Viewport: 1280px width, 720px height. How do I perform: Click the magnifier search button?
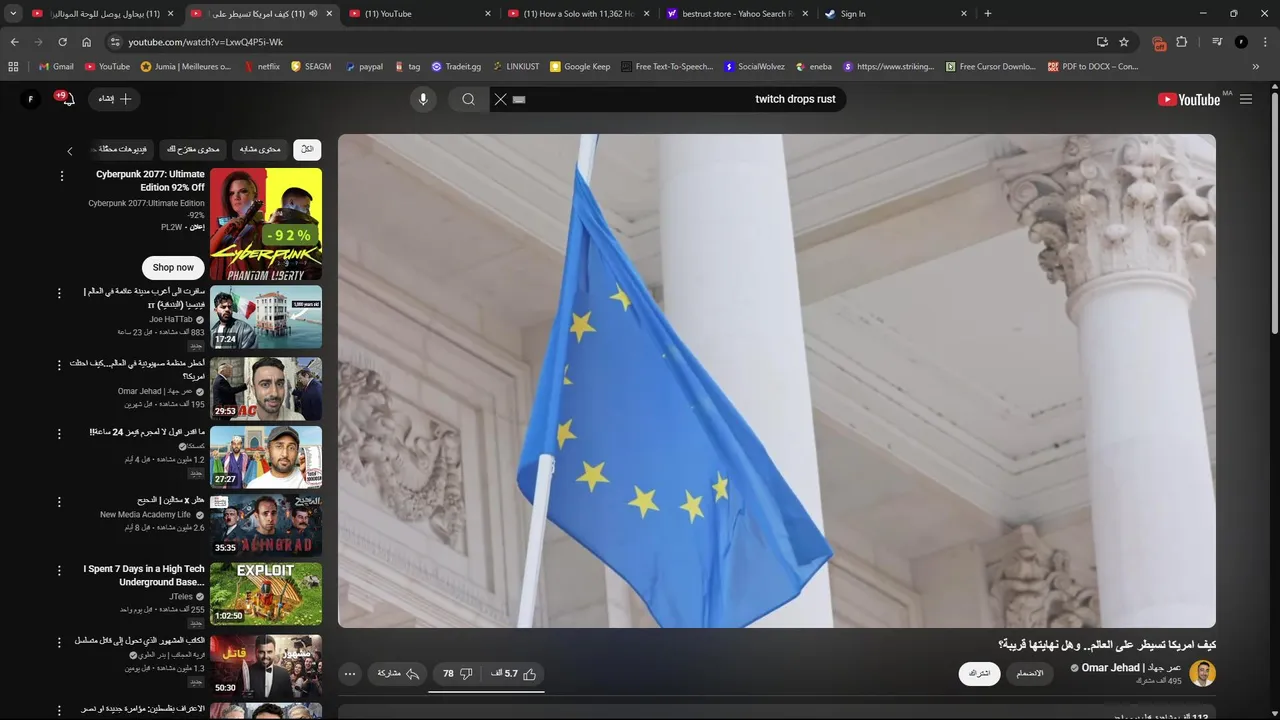tap(468, 99)
